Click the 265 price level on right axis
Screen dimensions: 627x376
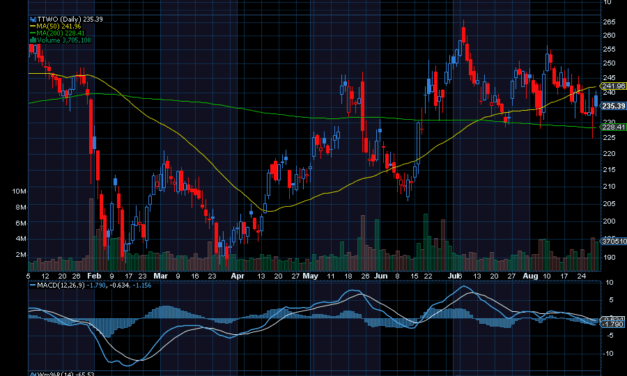pyautogui.click(x=609, y=22)
